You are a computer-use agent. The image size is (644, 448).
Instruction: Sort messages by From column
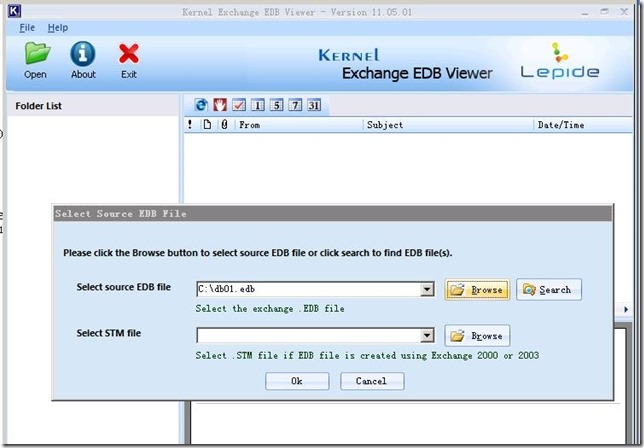[299, 124]
